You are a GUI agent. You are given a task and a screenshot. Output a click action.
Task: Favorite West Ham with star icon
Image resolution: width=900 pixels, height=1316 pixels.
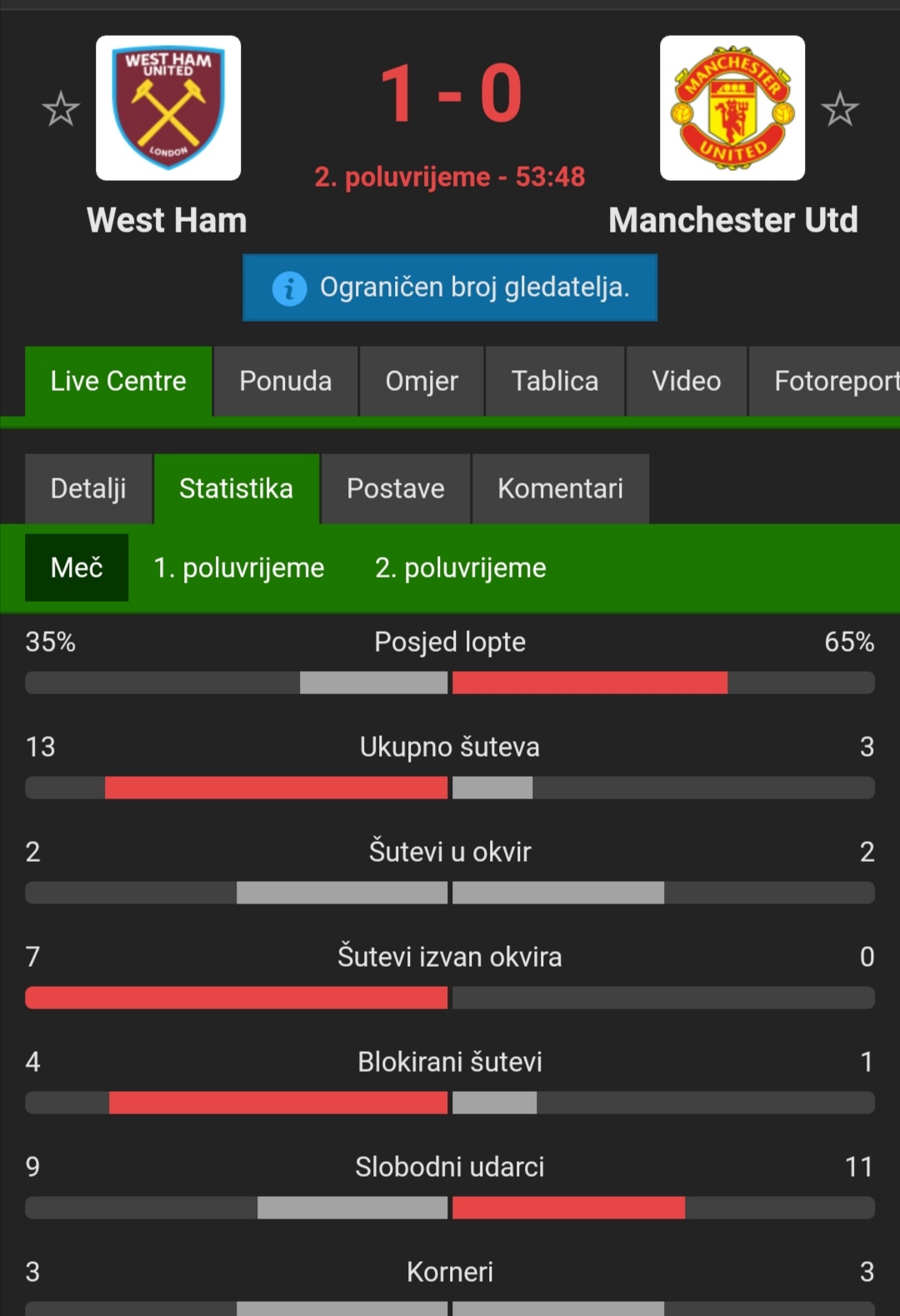(61, 109)
